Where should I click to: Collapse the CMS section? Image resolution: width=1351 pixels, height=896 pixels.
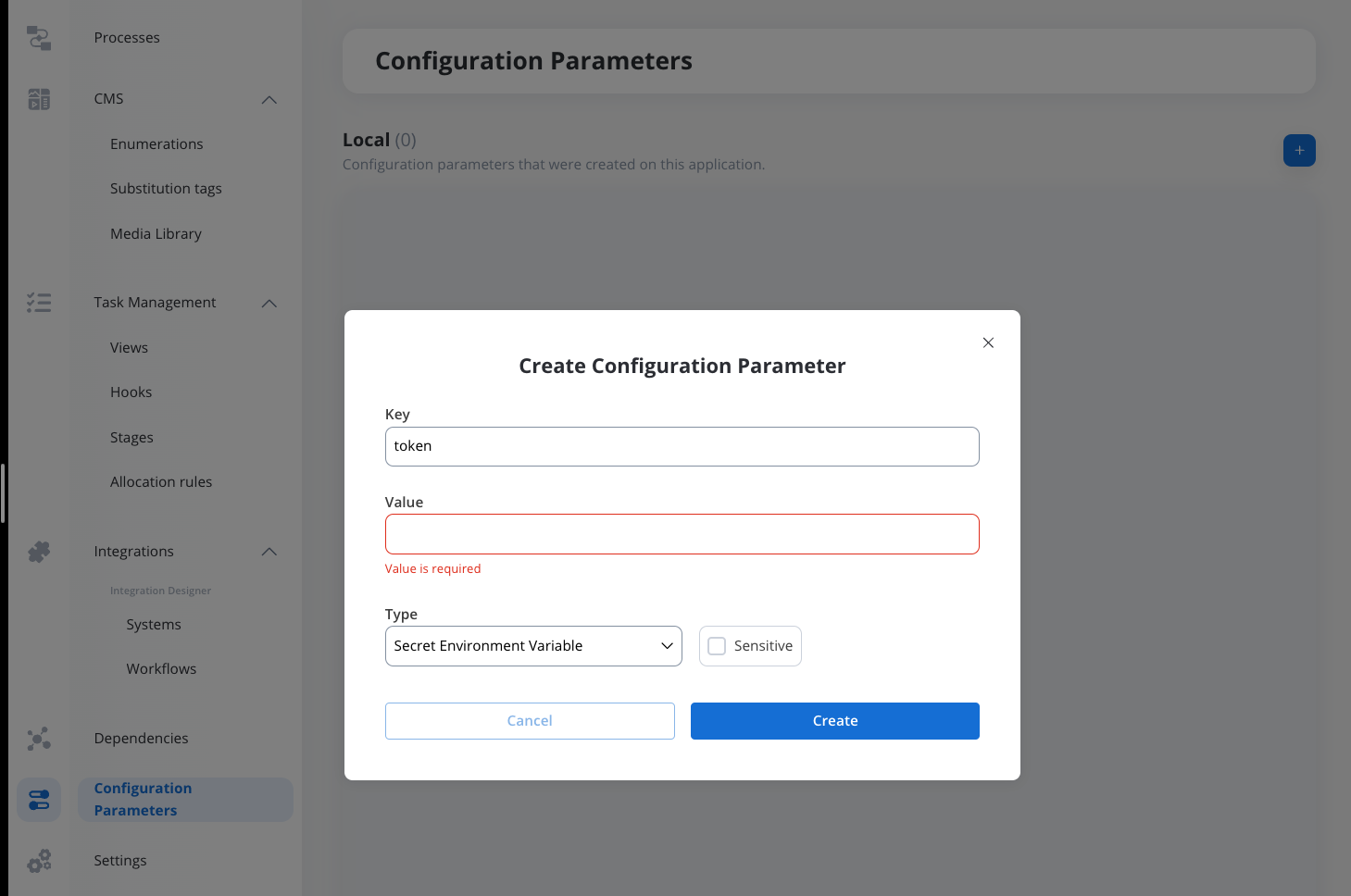pyautogui.click(x=269, y=99)
